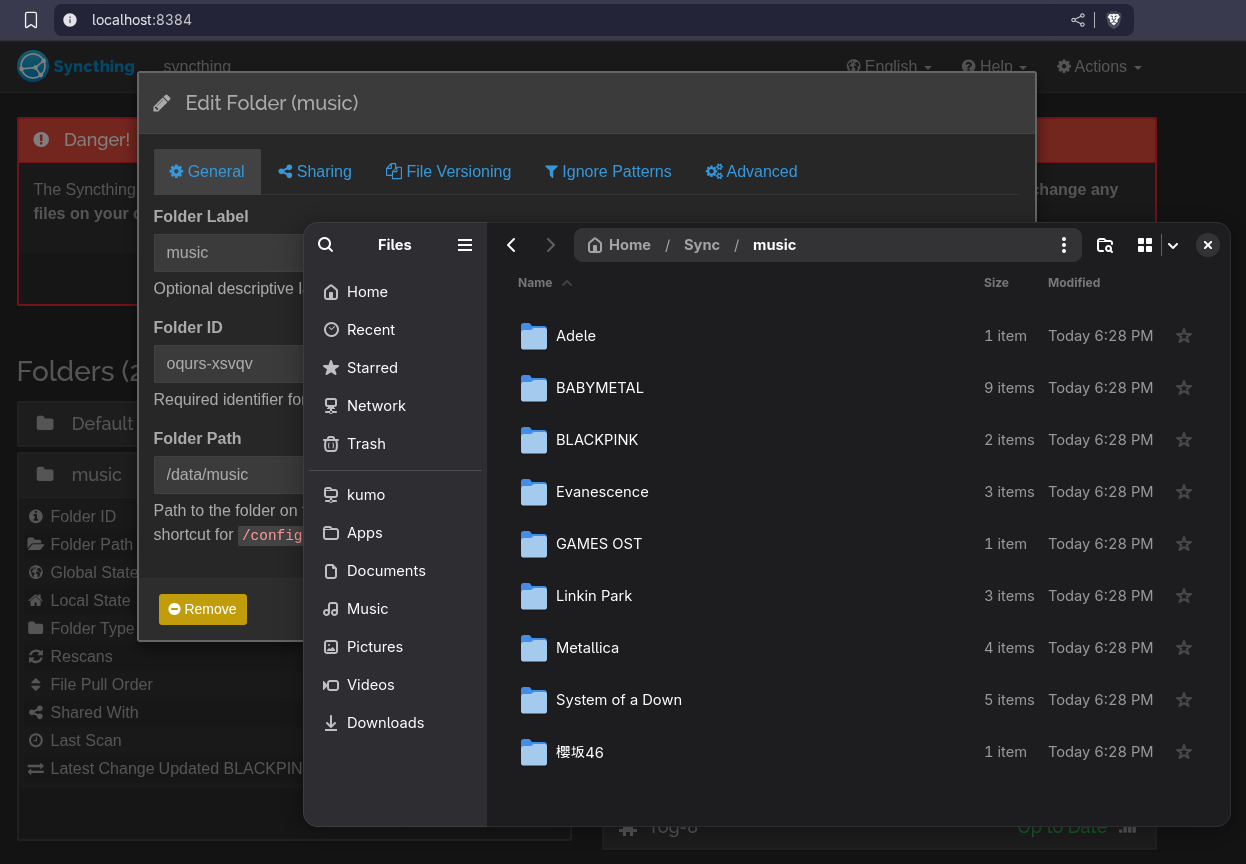This screenshot has height=864, width=1246.
Task: Click the browser bookmark icon
Action: pos(31,20)
